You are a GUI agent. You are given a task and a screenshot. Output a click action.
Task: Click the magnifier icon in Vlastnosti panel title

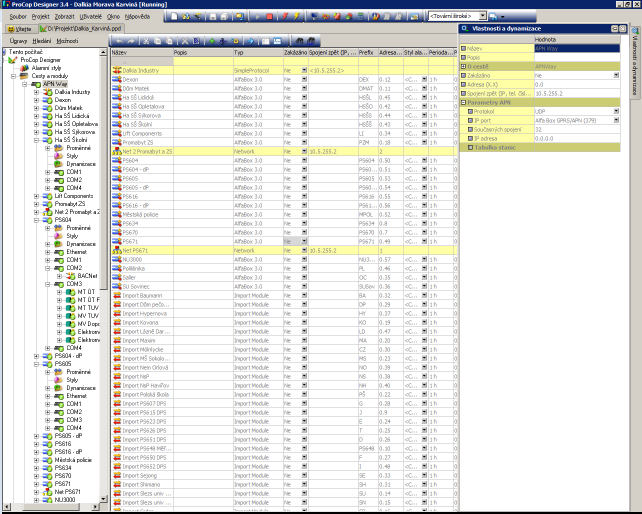click(465, 29)
